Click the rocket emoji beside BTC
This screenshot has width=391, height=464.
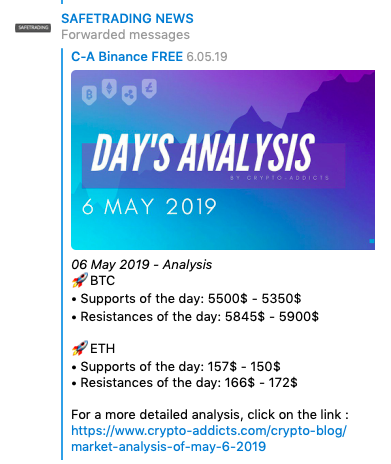pos(80,280)
